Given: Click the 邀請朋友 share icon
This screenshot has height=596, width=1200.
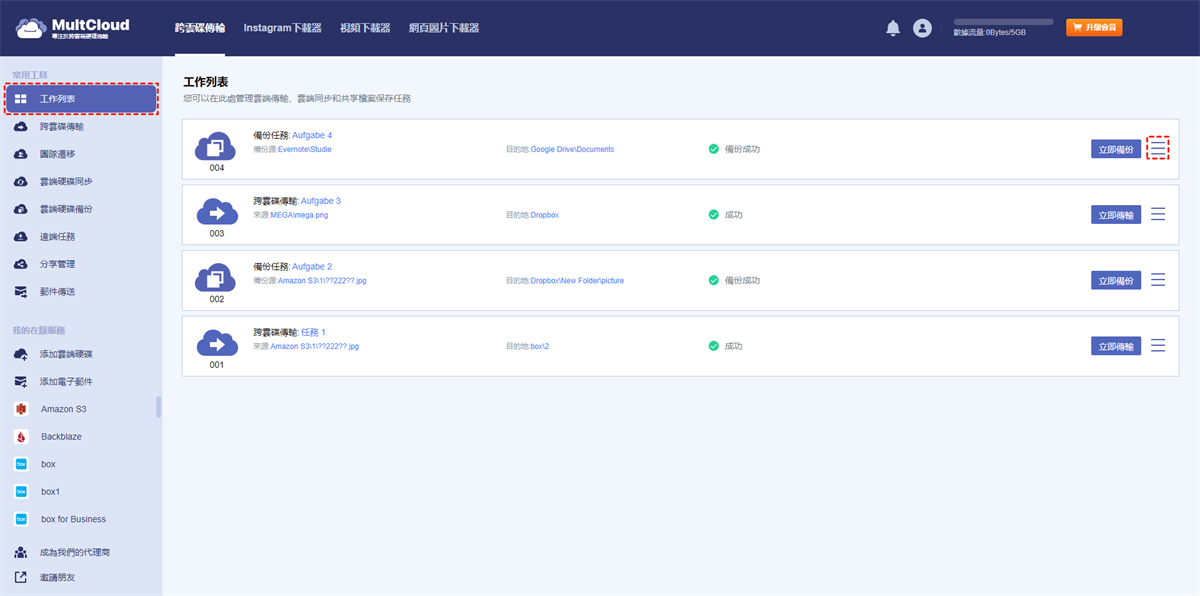Looking at the screenshot, I should pos(21,577).
